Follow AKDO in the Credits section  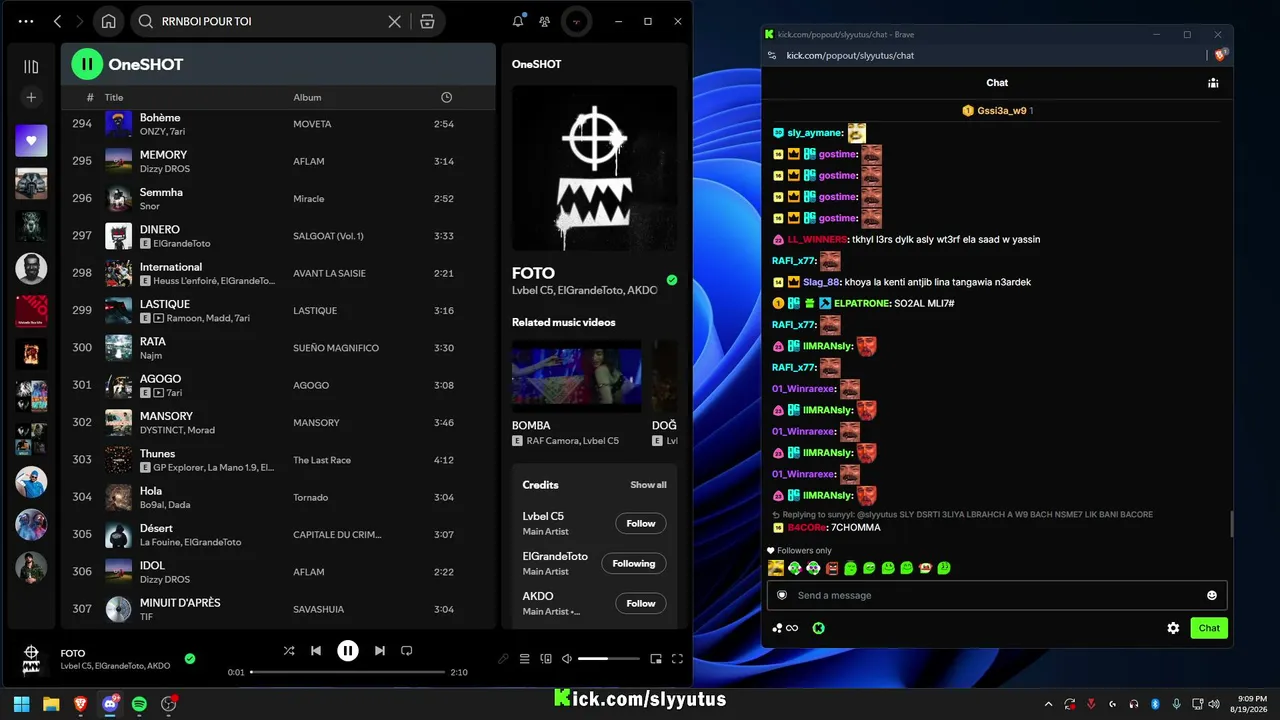(x=641, y=603)
